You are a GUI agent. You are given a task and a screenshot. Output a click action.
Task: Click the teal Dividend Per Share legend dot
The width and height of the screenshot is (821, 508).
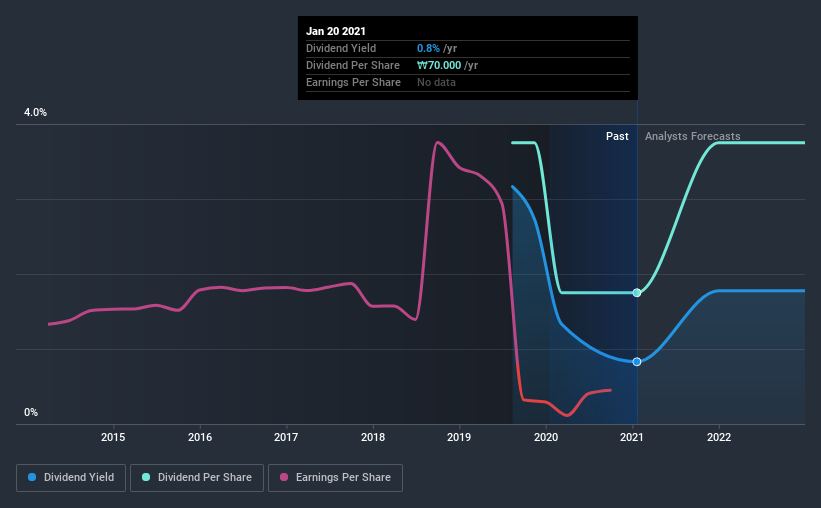click(146, 477)
